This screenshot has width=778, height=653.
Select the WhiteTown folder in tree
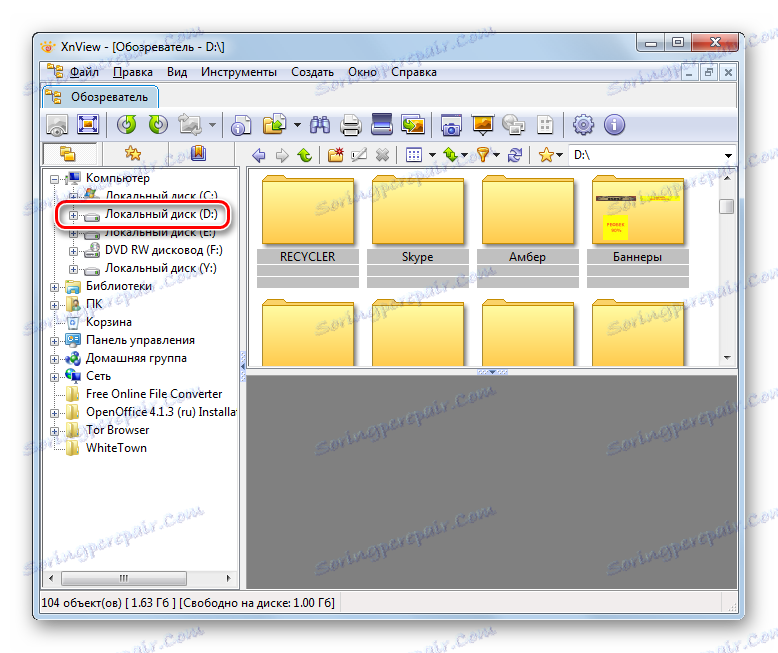click(116, 448)
